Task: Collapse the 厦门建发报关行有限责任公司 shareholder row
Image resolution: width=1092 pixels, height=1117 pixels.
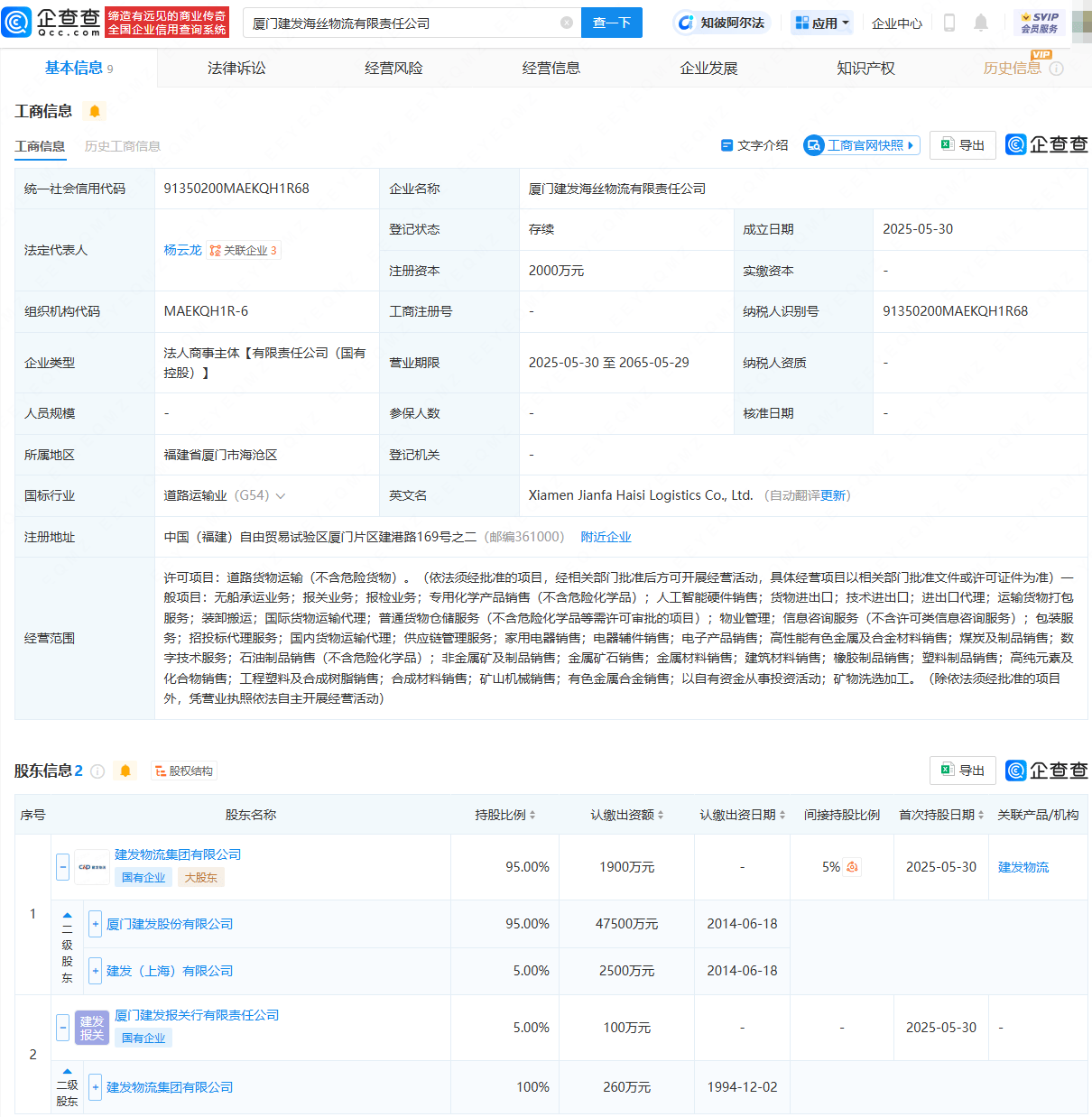Action: click(x=62, y=1028)
